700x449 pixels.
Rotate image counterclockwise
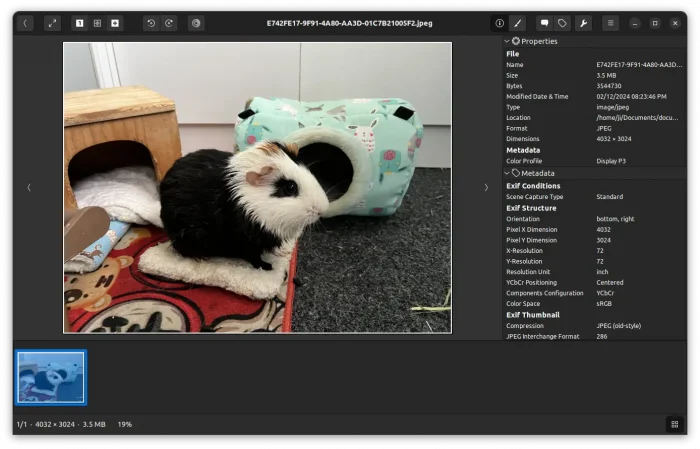pos(151,23)
